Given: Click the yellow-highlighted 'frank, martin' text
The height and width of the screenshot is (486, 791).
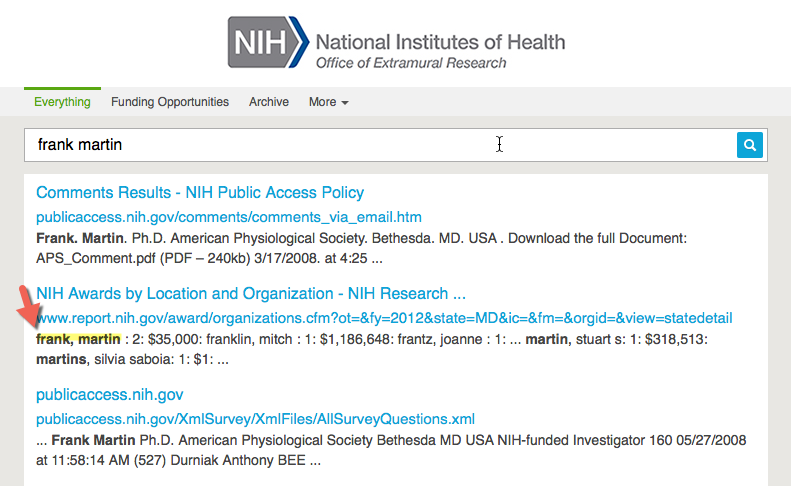Looking at the screenshot, I should pos(78,340).
